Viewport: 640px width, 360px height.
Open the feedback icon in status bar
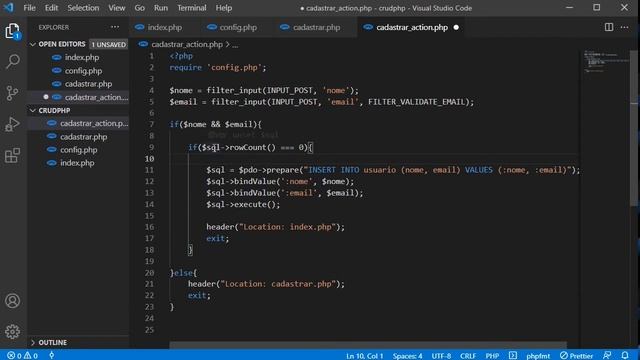(x=607, y=356)
